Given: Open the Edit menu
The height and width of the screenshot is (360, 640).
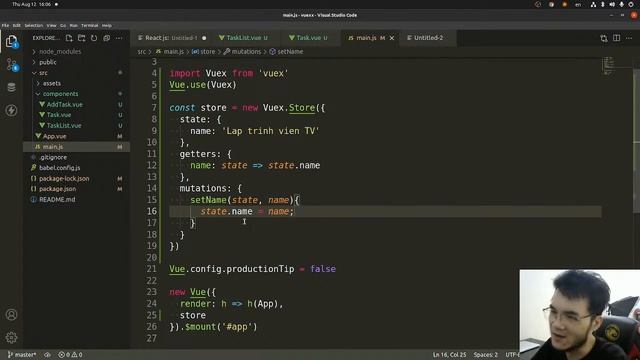Looking at the screenshot, I should pos(16,25).
